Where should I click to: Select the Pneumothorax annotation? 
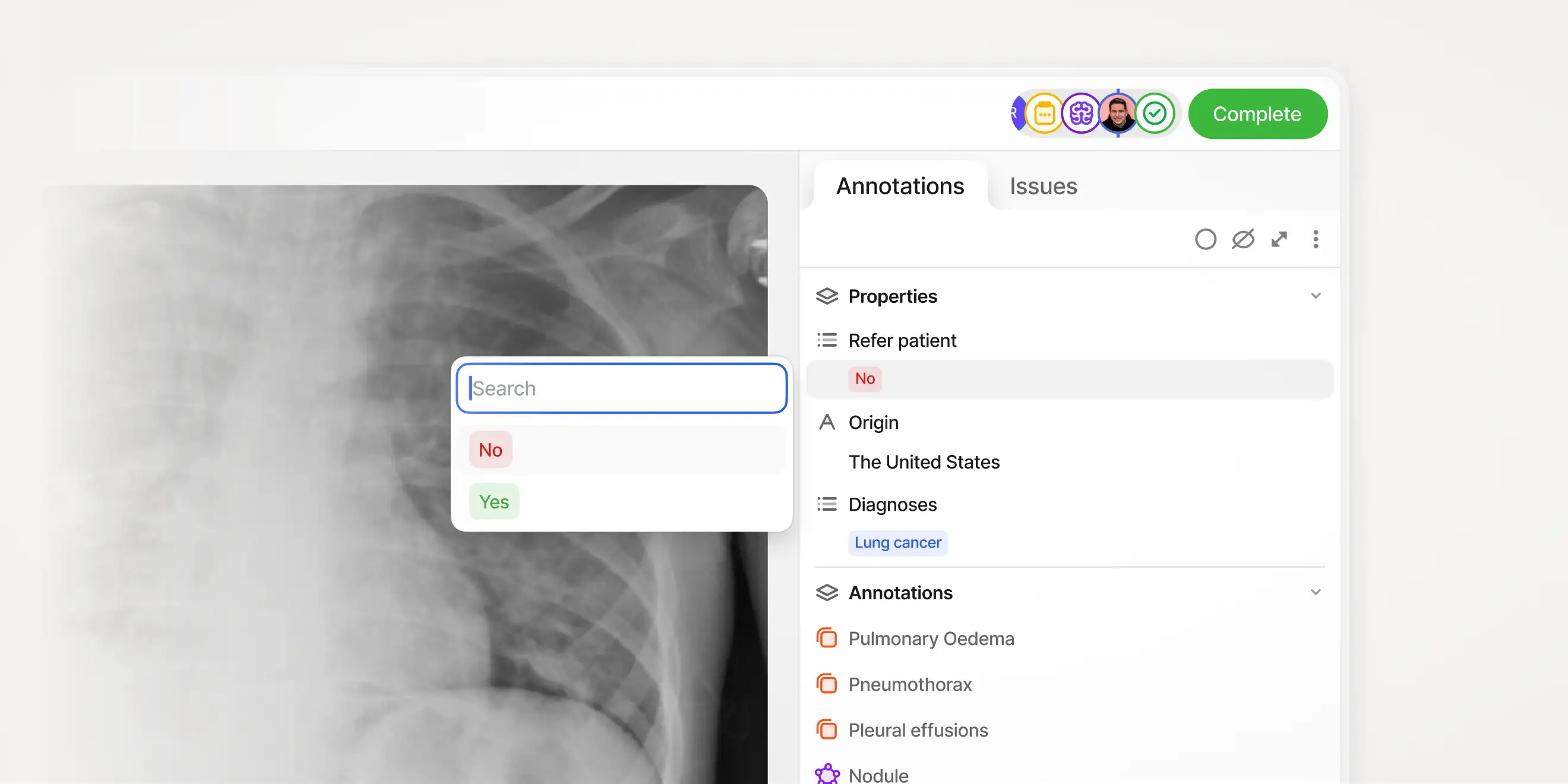click(x=910, y=684)
